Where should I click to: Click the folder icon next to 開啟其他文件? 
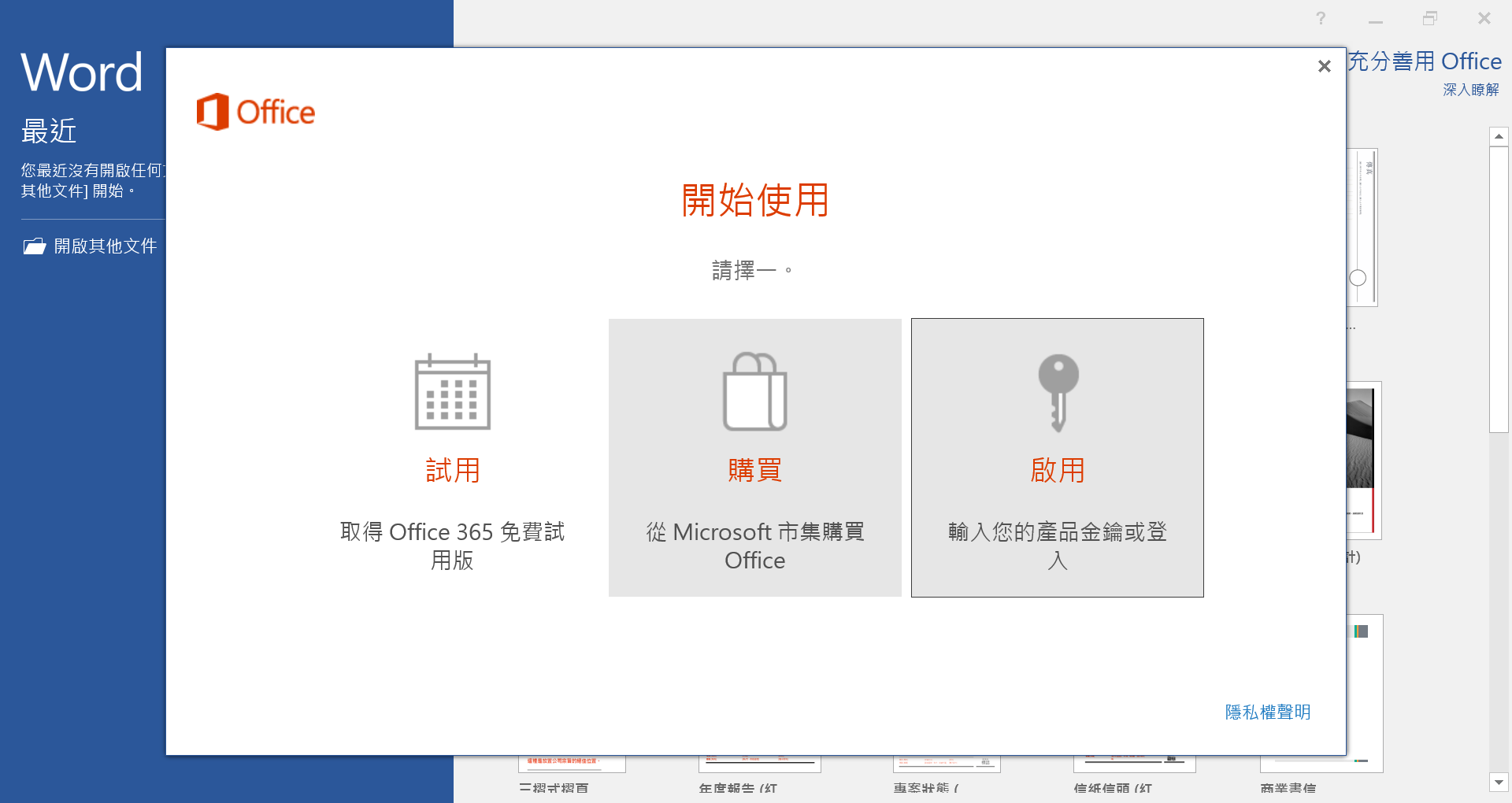coord(34,246)
